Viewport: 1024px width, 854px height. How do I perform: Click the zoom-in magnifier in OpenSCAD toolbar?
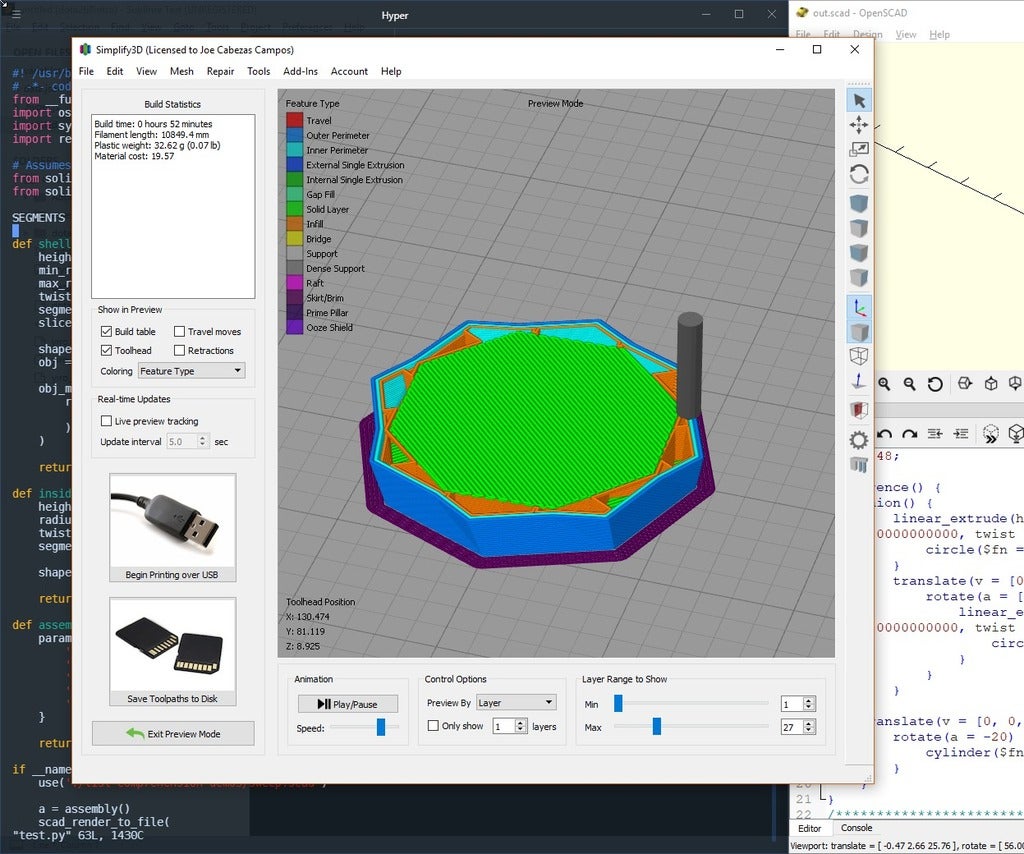884,384
